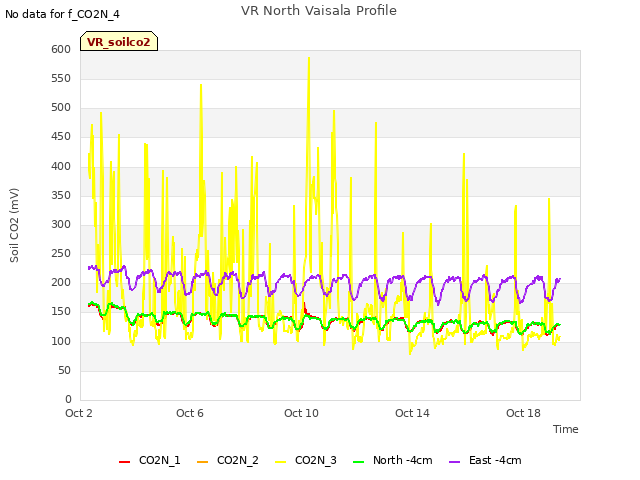Click the yellow CO2N_3 legend swatch

(x=280, y=462)
